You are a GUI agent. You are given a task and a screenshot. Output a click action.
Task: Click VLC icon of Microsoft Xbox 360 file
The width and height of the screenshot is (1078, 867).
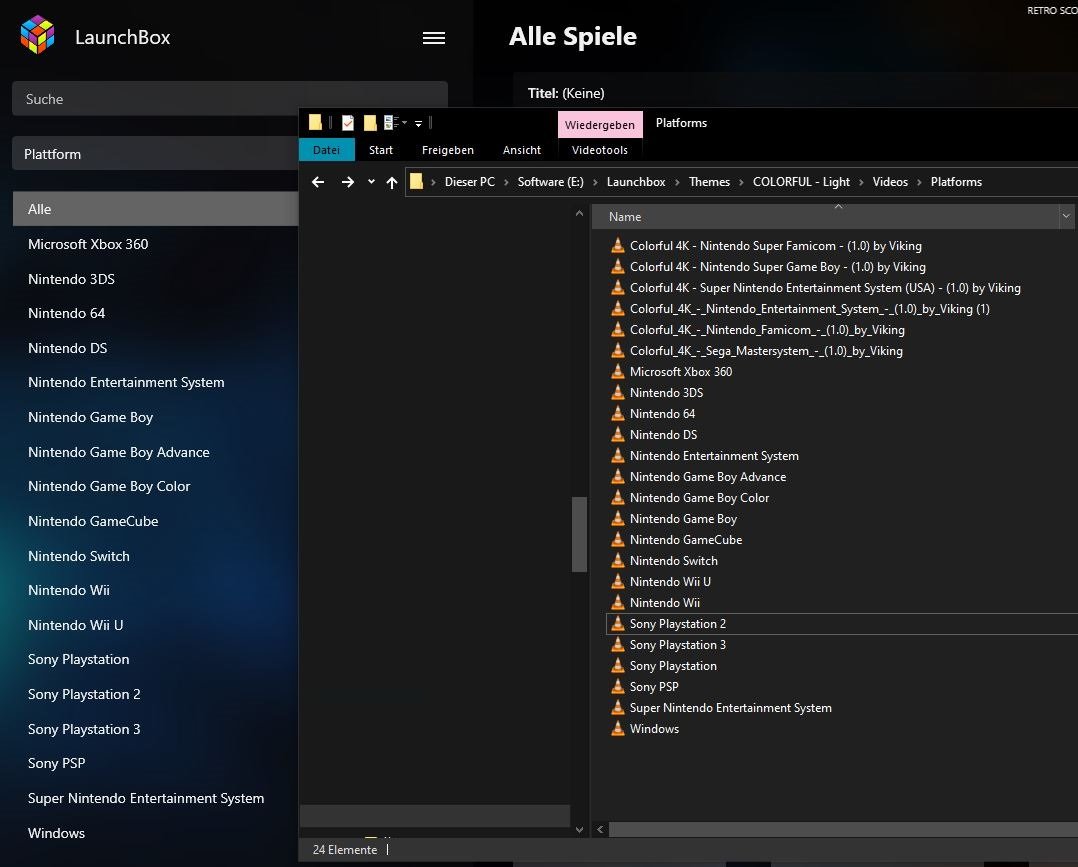coord(618,372)
